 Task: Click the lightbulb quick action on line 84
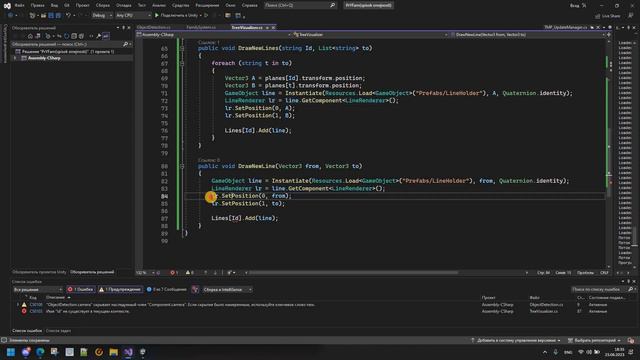click(211, 196)
